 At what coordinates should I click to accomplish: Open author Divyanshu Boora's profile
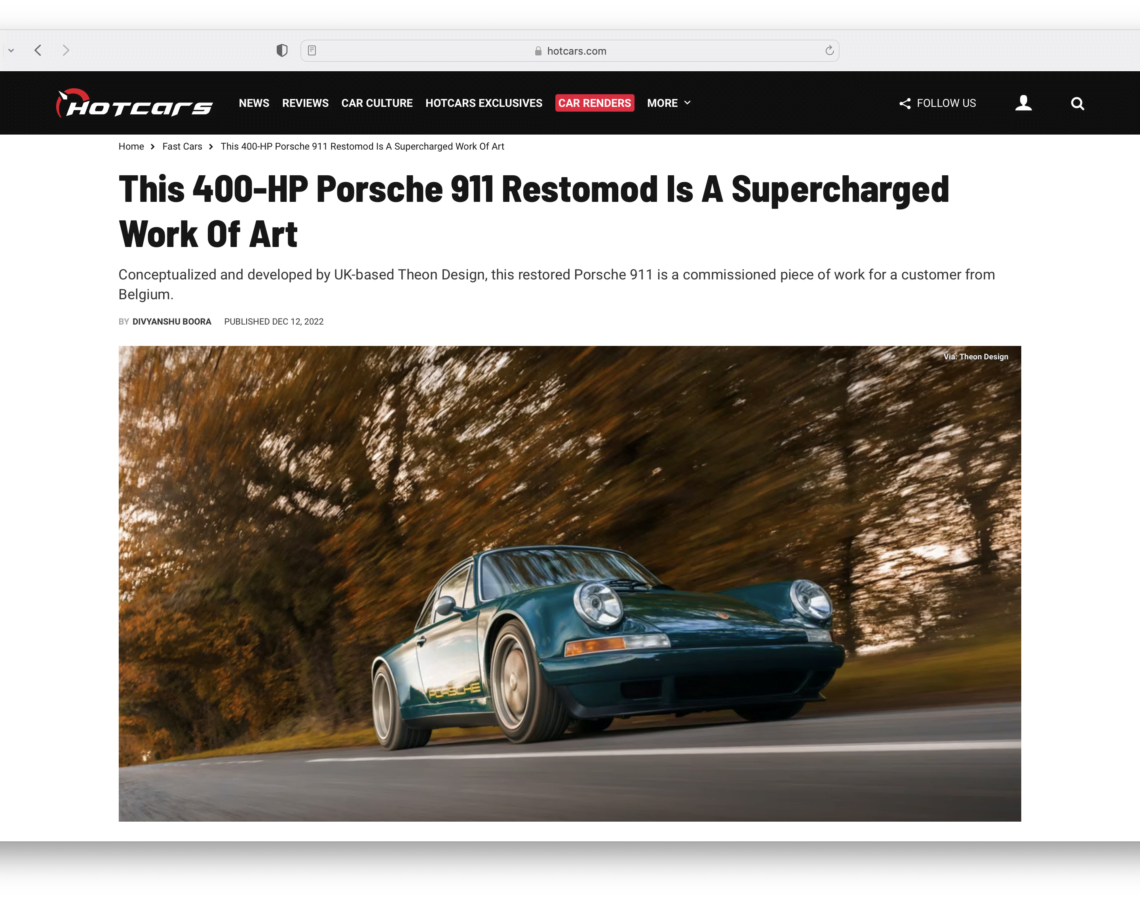pyautogui.click(x=172, y=322)
